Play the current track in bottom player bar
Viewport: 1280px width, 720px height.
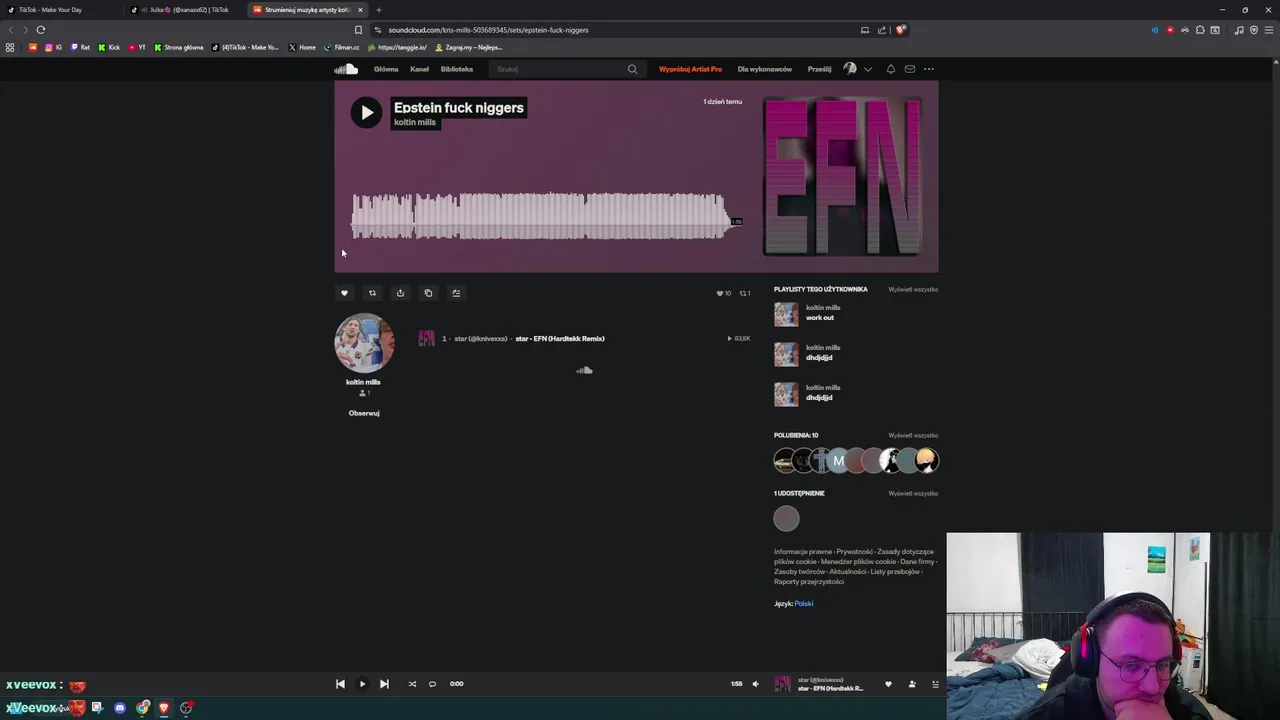coord(362,684)
